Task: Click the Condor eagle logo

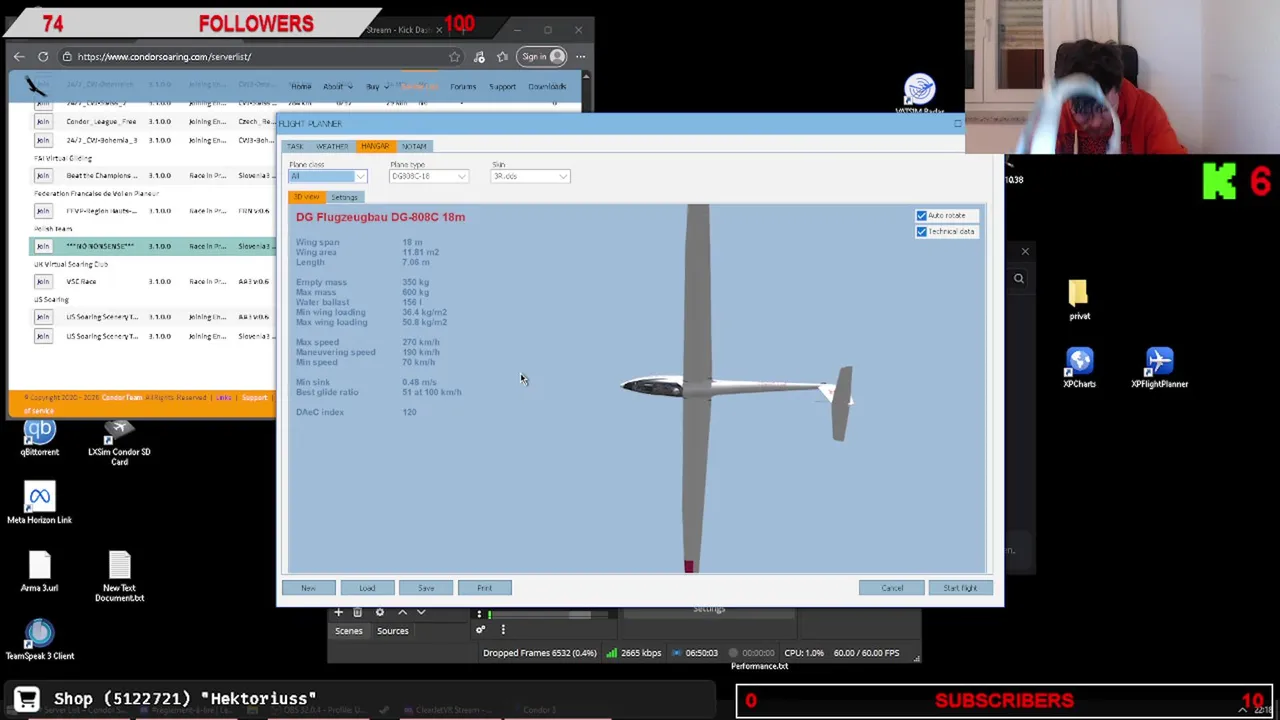Action: [x=37, y=86]
